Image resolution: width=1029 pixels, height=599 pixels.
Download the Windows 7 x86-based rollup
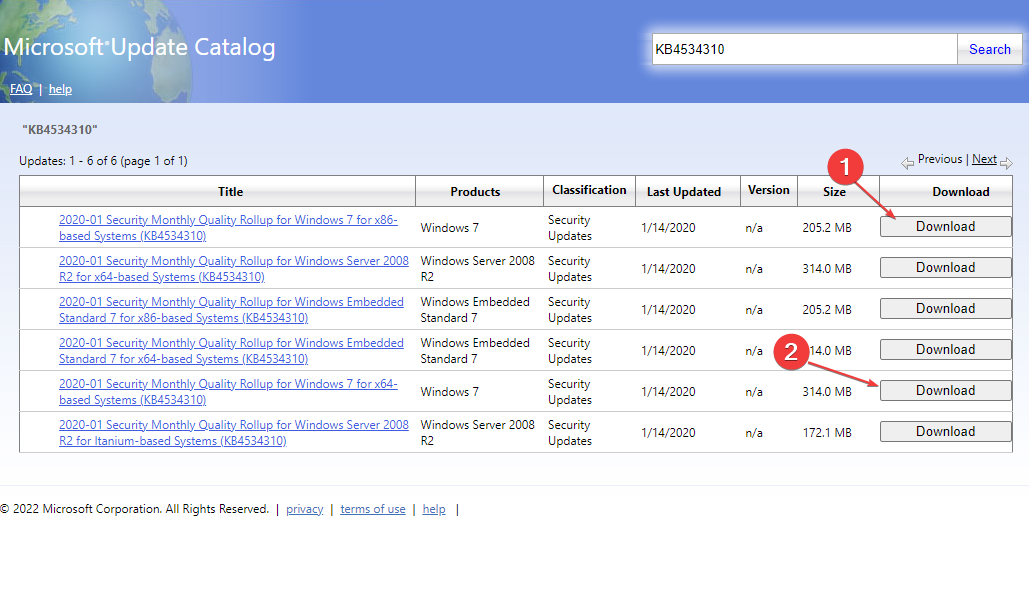[x=946, y=226]
